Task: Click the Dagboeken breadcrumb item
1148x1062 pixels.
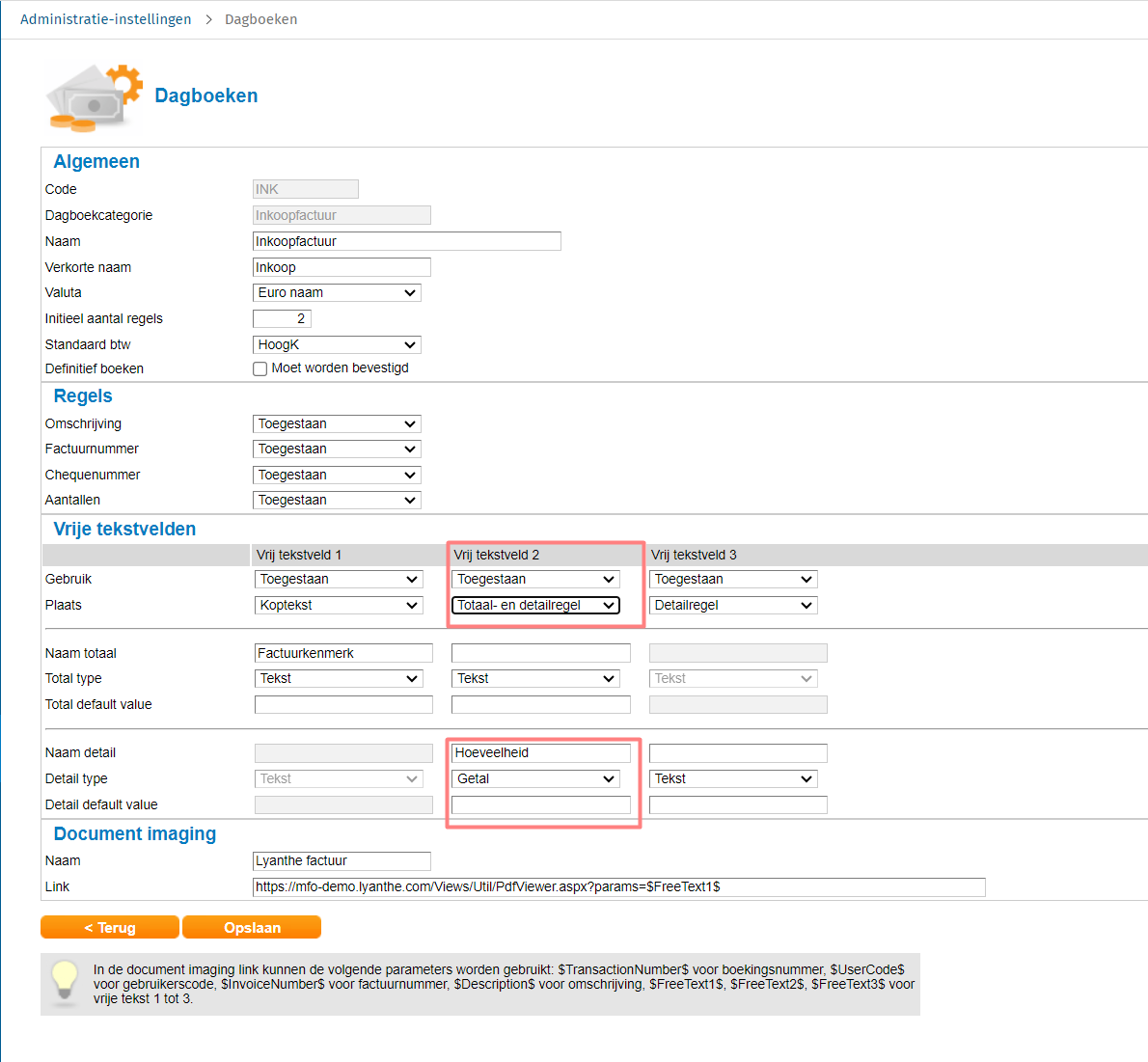Action: click(x=260, y=19)
